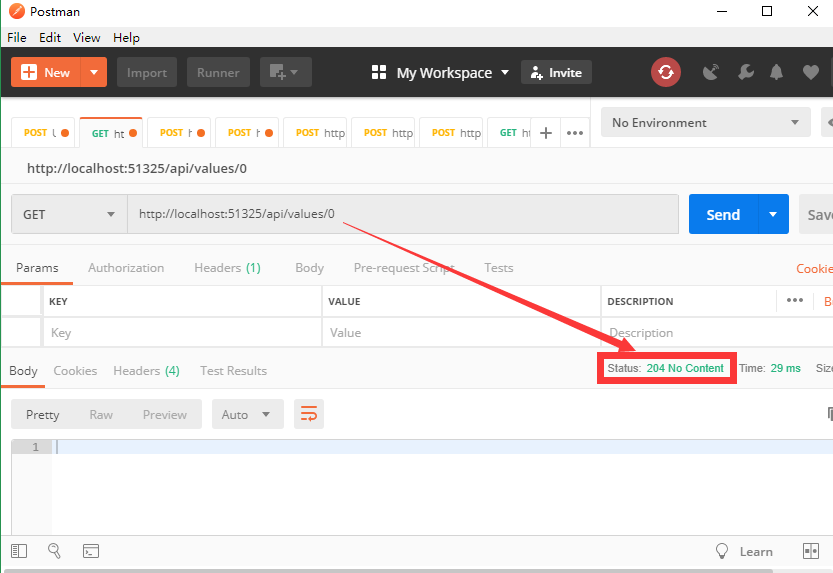Open Test Results tab
833x573 pixels.
(233, 371)
